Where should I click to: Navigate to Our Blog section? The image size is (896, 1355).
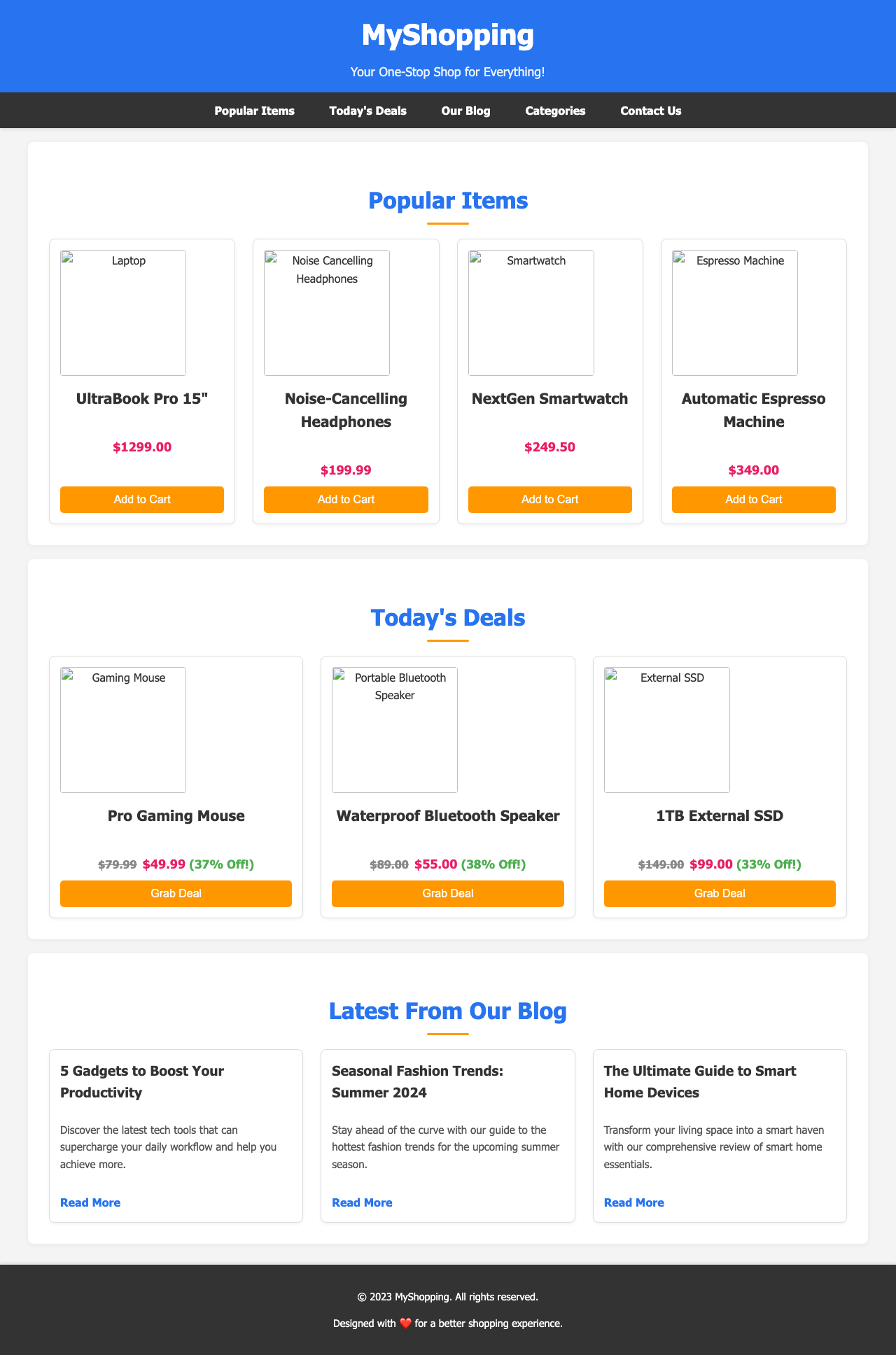point(465,110)
